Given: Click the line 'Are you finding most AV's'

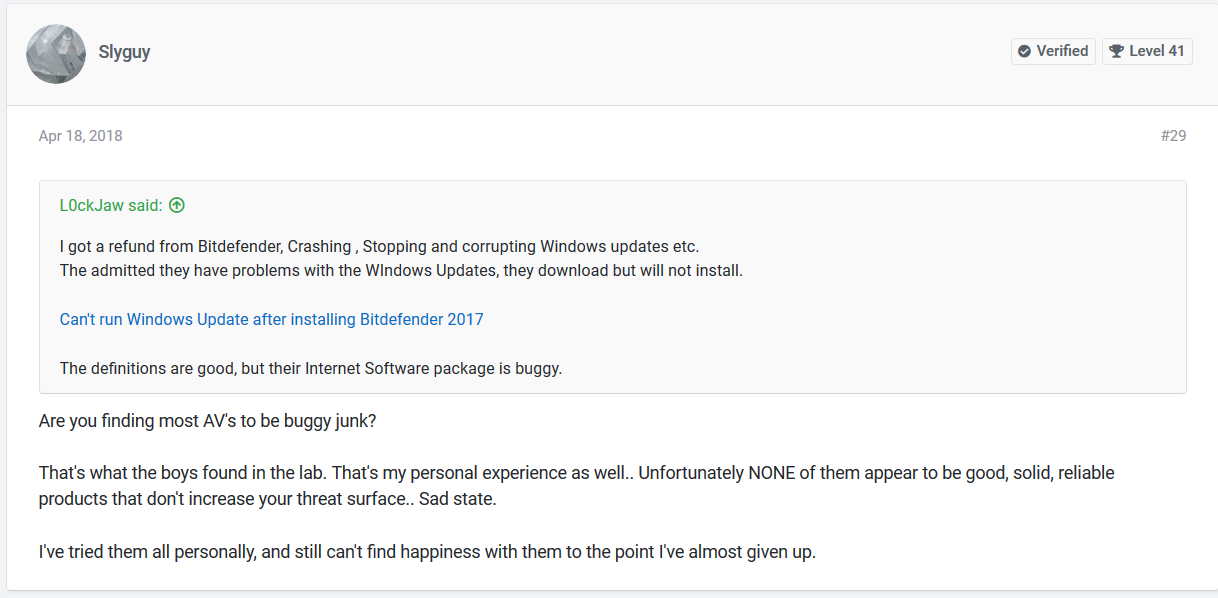Looking at the screenshot, I should [x=207, y=421].
